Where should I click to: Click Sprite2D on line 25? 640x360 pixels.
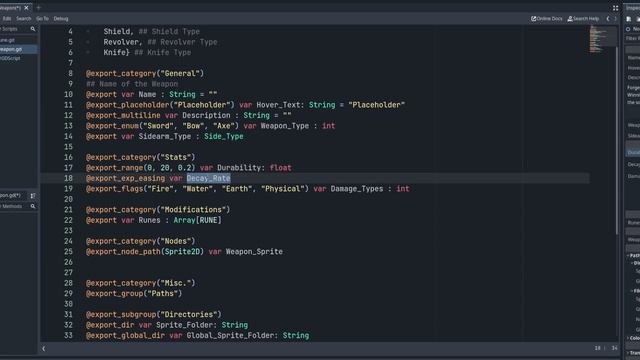[x=182, y=251]
